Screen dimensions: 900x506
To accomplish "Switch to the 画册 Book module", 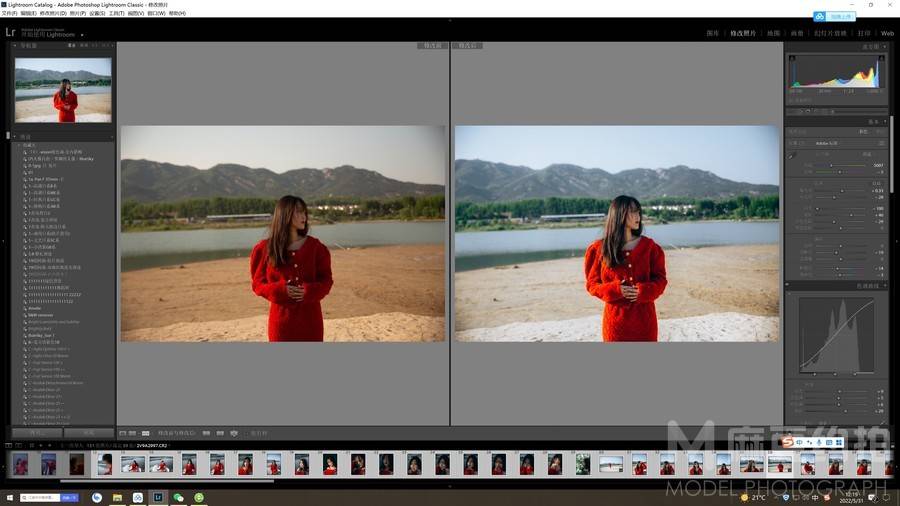I will coord(797,33).
